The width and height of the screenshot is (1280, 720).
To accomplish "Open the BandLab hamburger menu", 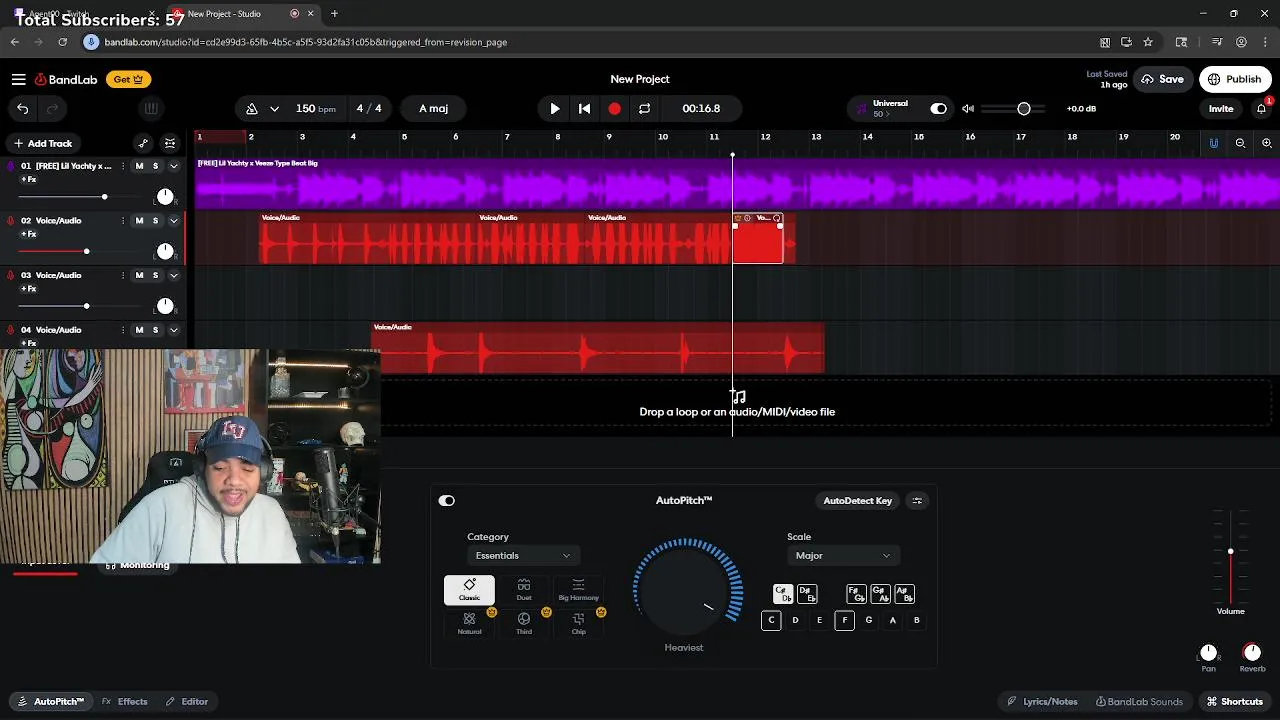I will (19, 79).
